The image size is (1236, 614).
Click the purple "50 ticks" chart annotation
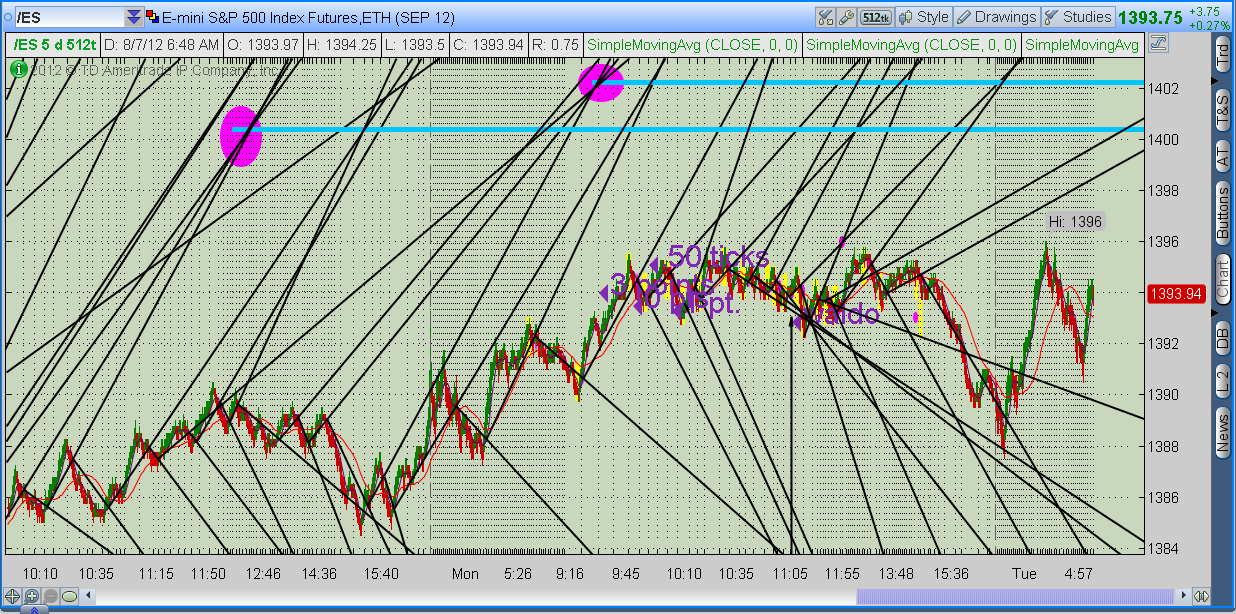(x=718, y=257)
